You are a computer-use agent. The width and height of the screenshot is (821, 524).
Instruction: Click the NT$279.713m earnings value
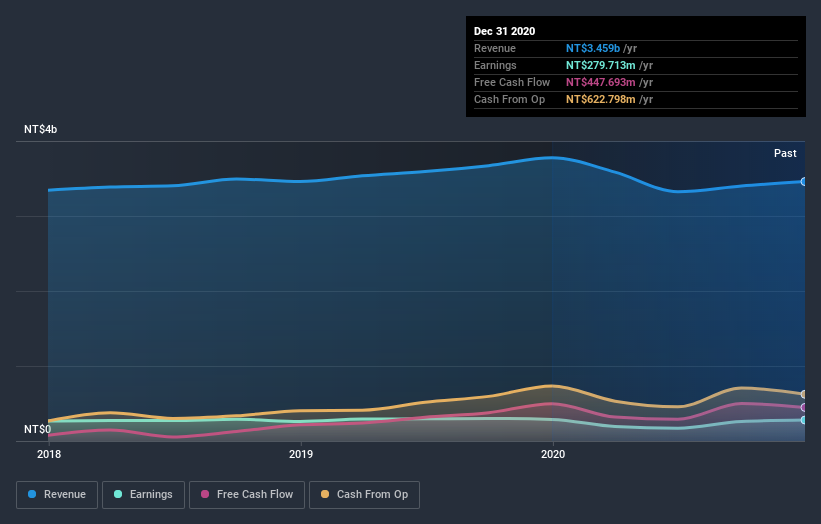point(601,65)
